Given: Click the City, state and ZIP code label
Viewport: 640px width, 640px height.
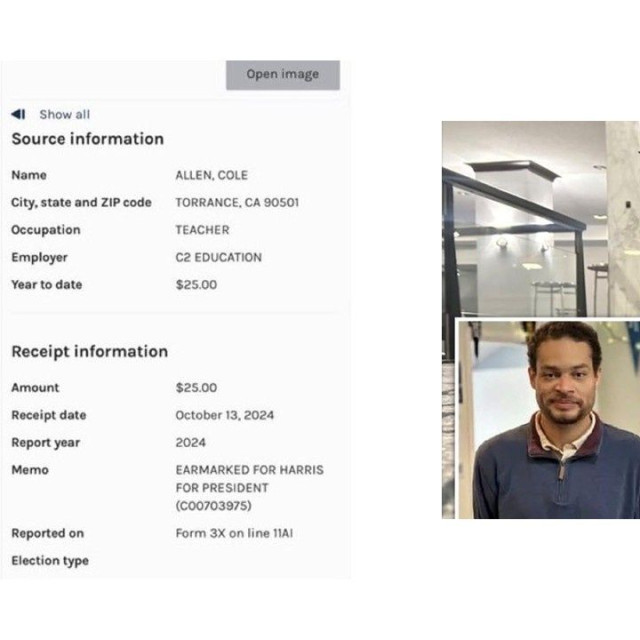Looking at the screenshot, I should [81, 202].
